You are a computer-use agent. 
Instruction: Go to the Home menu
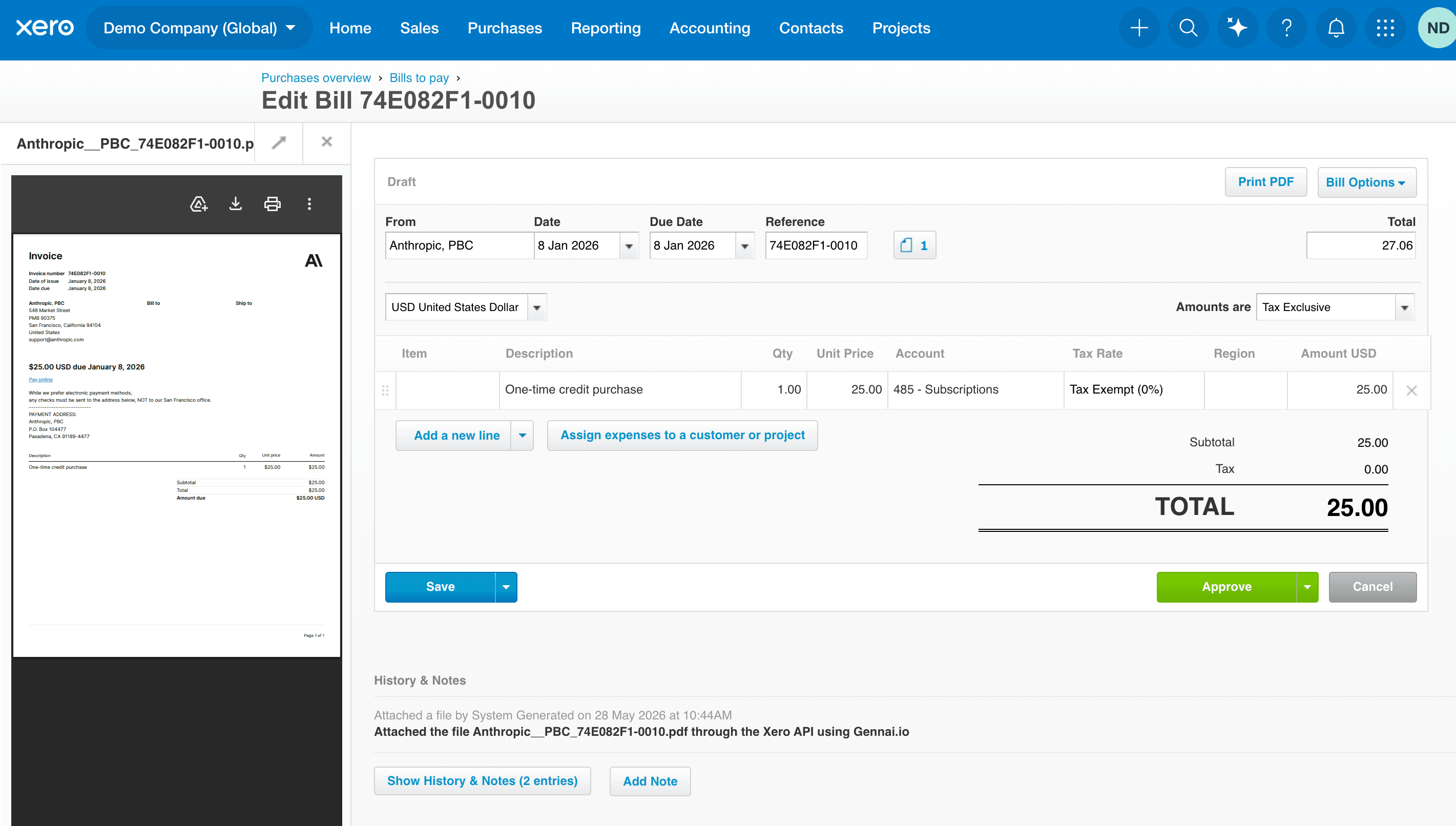point(350,28)
